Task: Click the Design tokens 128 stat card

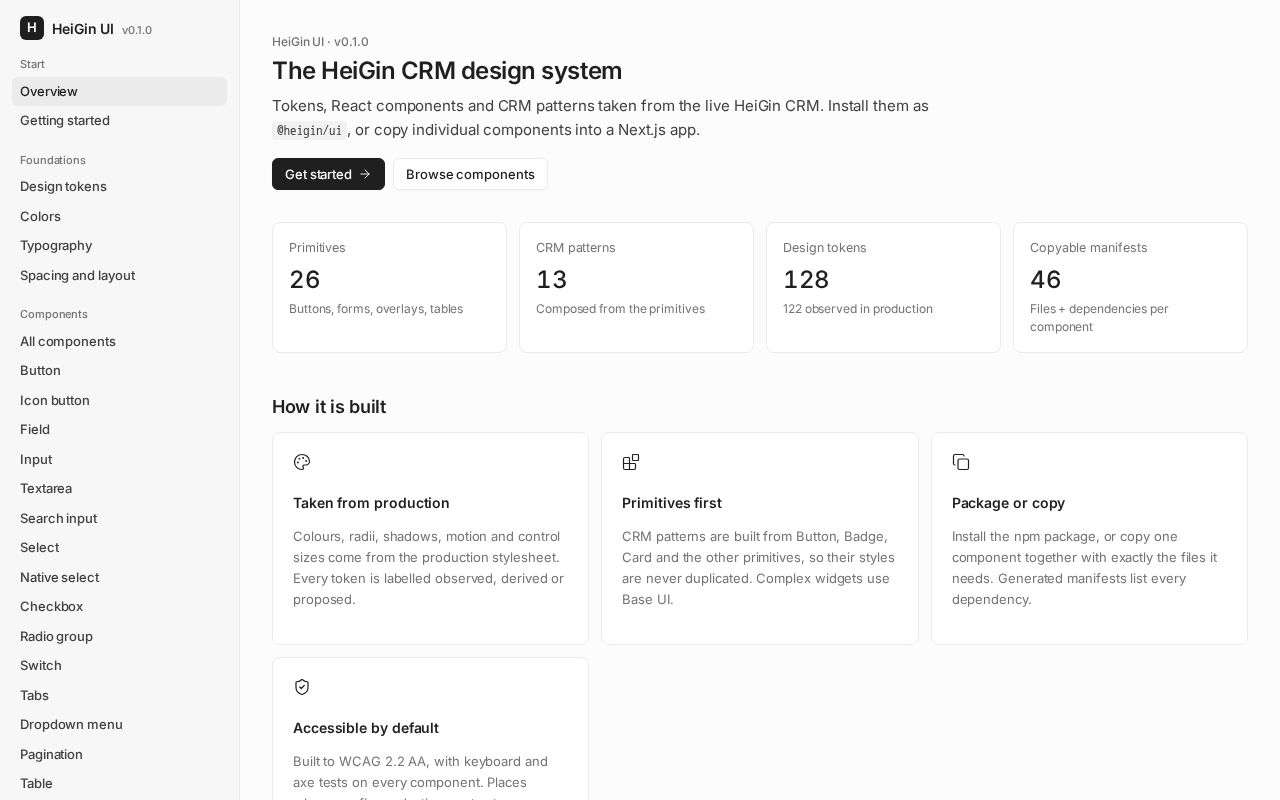Action: pos(883,287)
